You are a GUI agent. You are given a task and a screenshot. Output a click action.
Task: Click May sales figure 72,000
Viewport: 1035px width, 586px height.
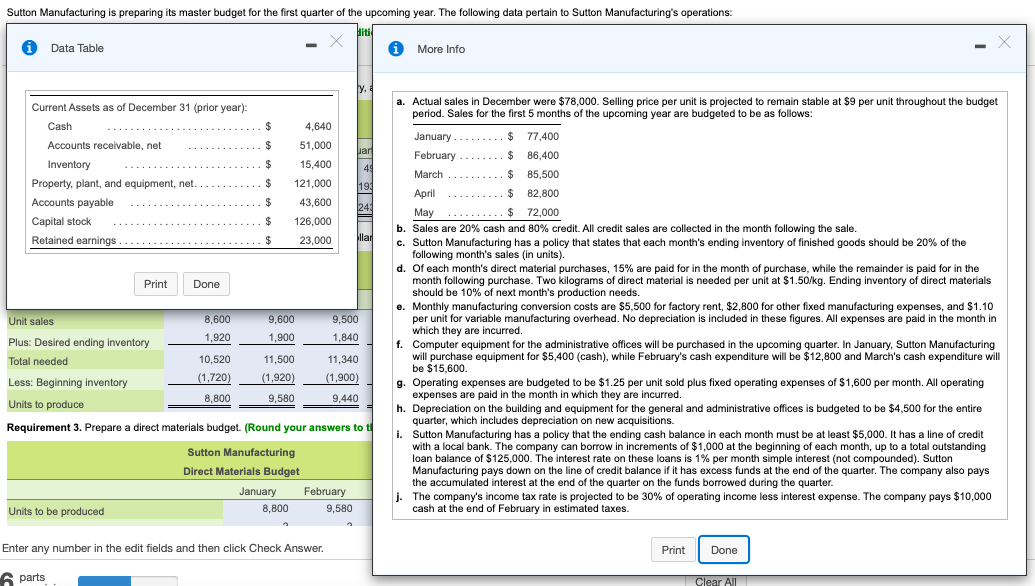[x=543, y=212]
